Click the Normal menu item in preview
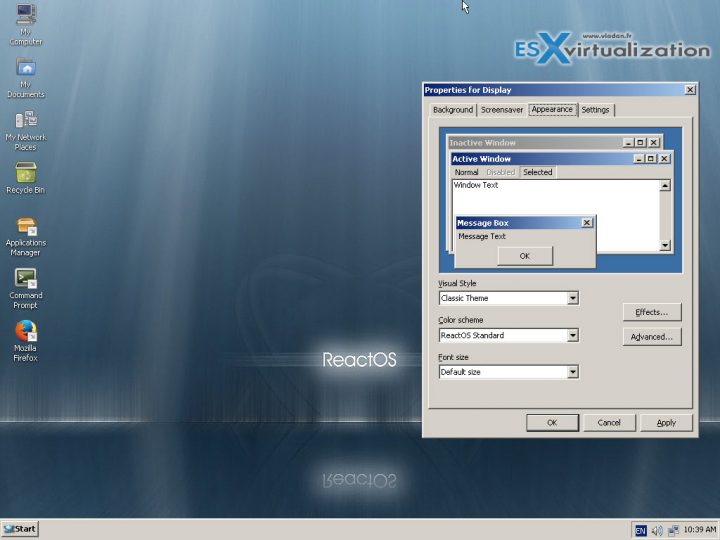 [467, 172]
